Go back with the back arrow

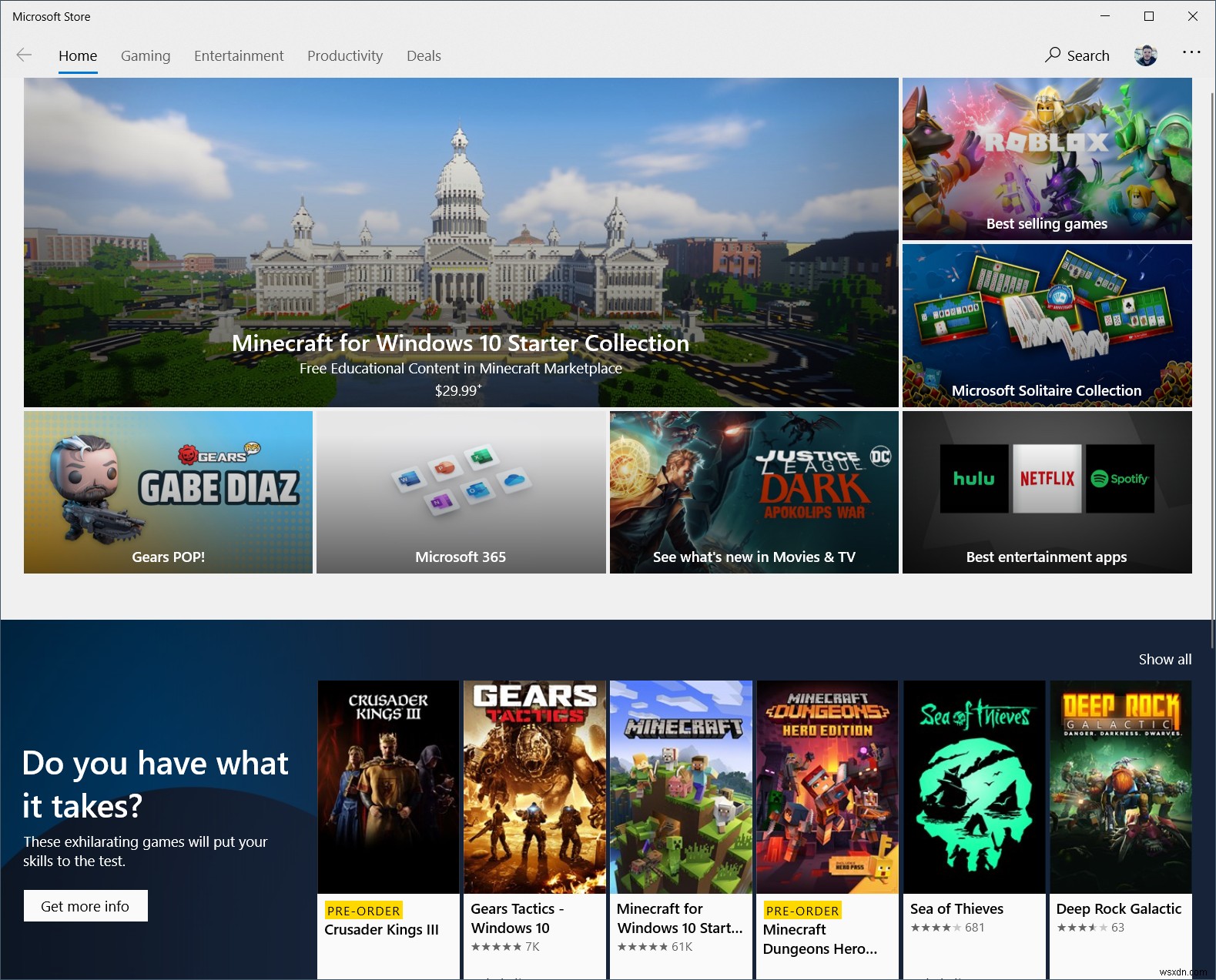coord(24,55)
